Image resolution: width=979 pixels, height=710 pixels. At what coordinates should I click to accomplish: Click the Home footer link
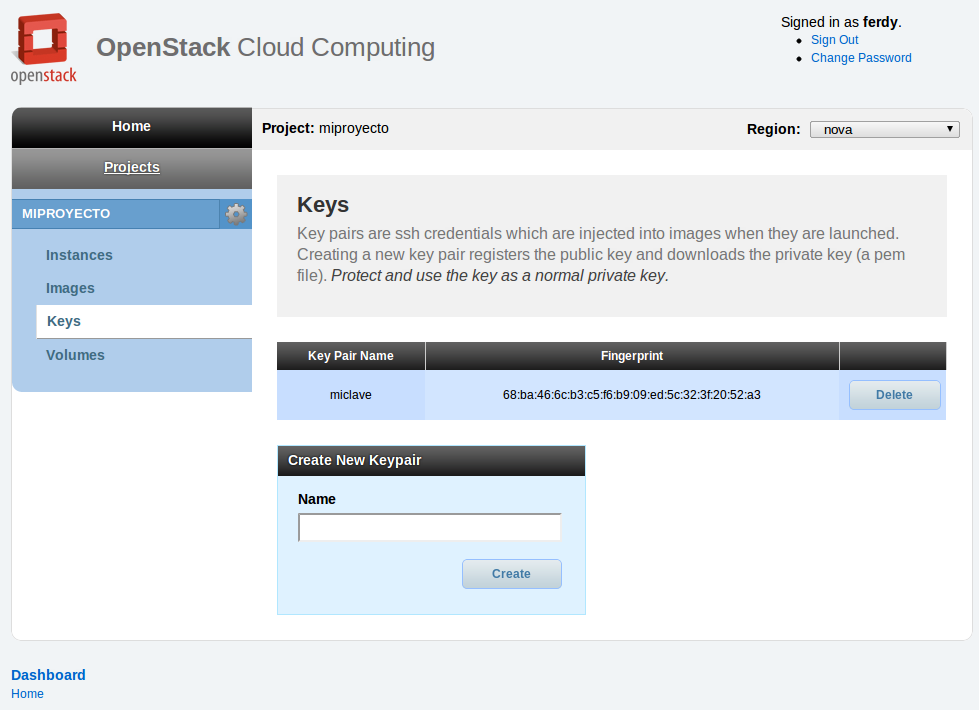(27, 694)
